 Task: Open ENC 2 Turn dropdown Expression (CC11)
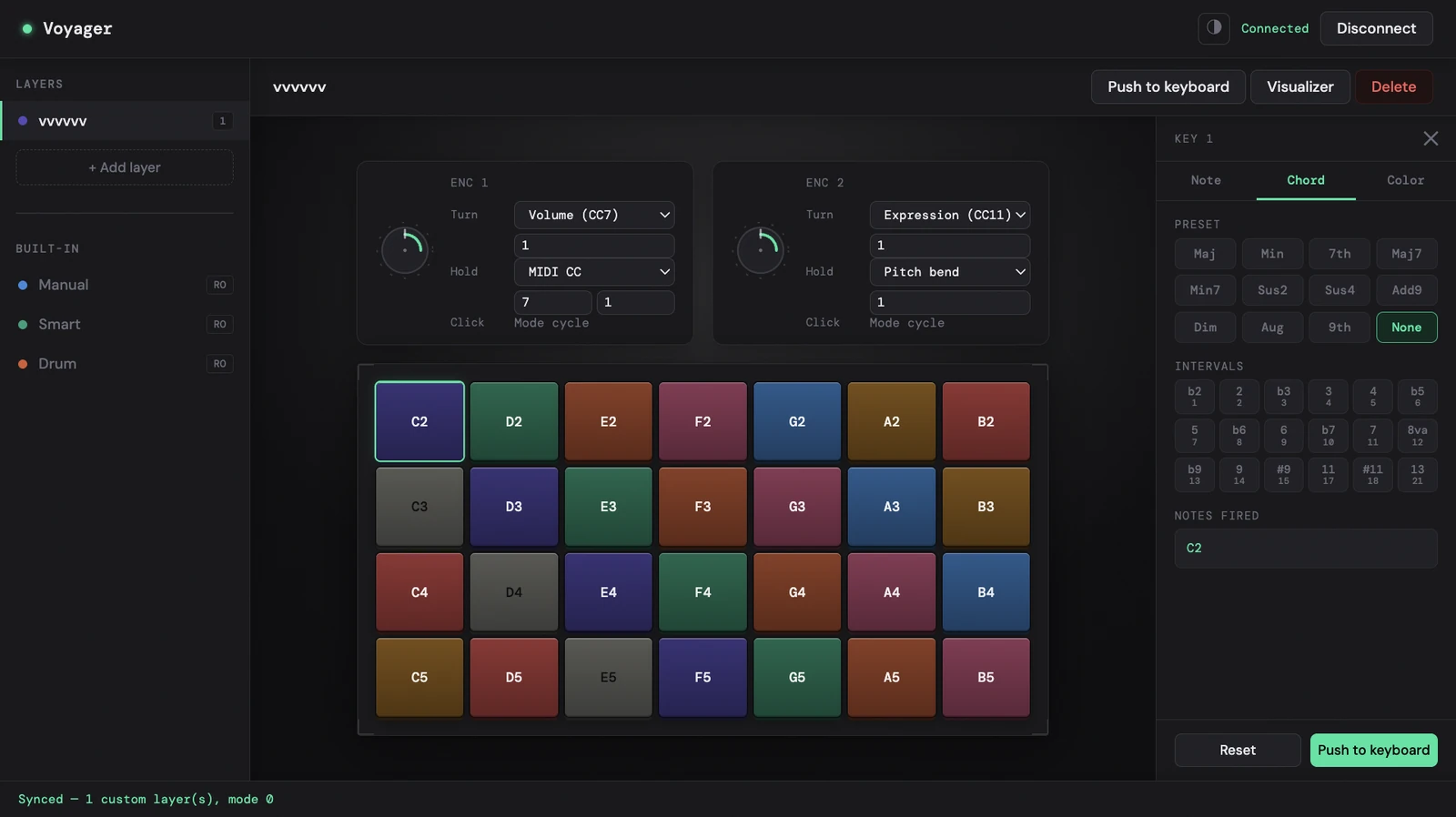(950, 215)
